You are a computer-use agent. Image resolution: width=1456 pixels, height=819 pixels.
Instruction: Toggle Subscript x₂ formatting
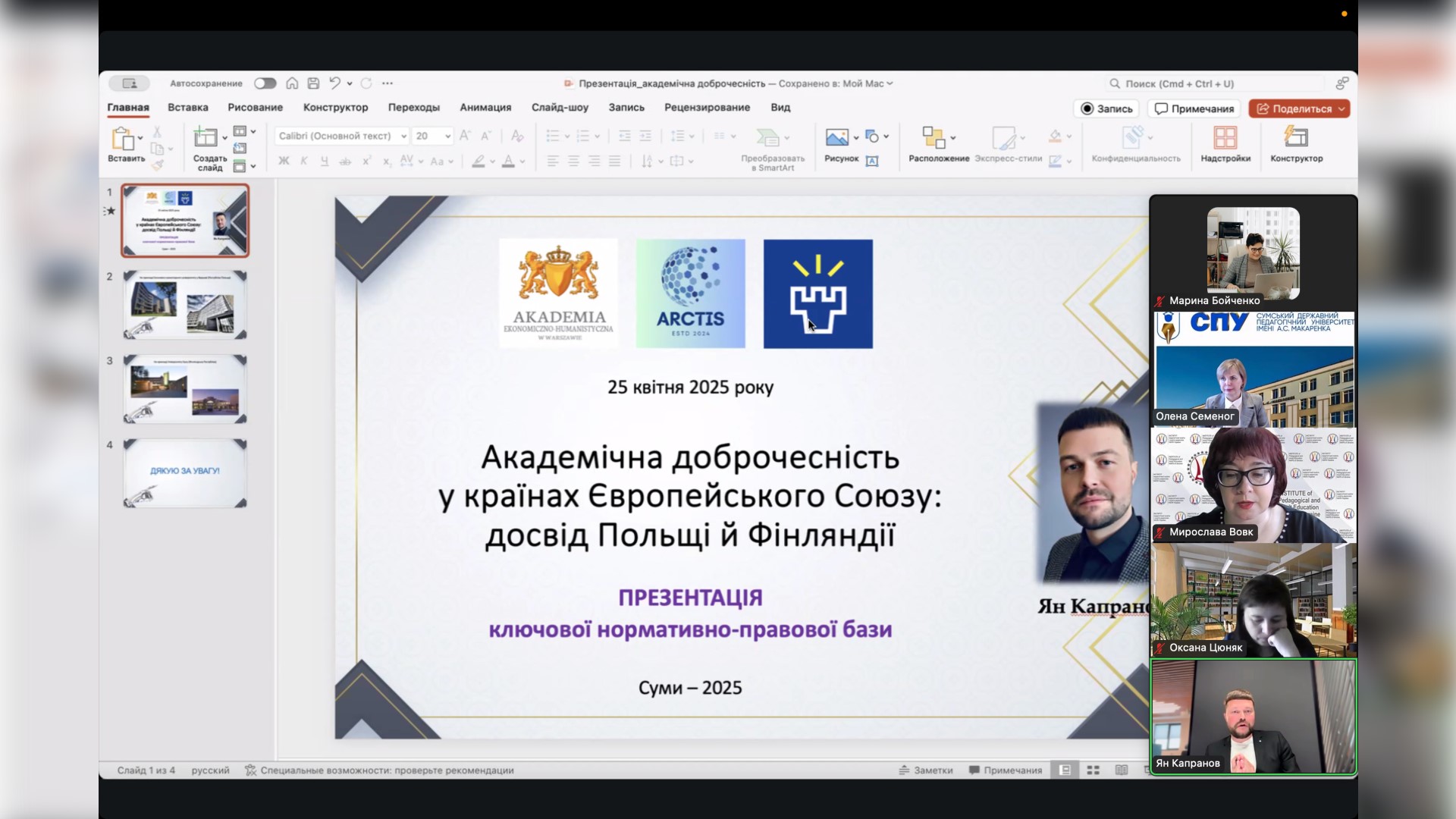click(x=387, y=161)
